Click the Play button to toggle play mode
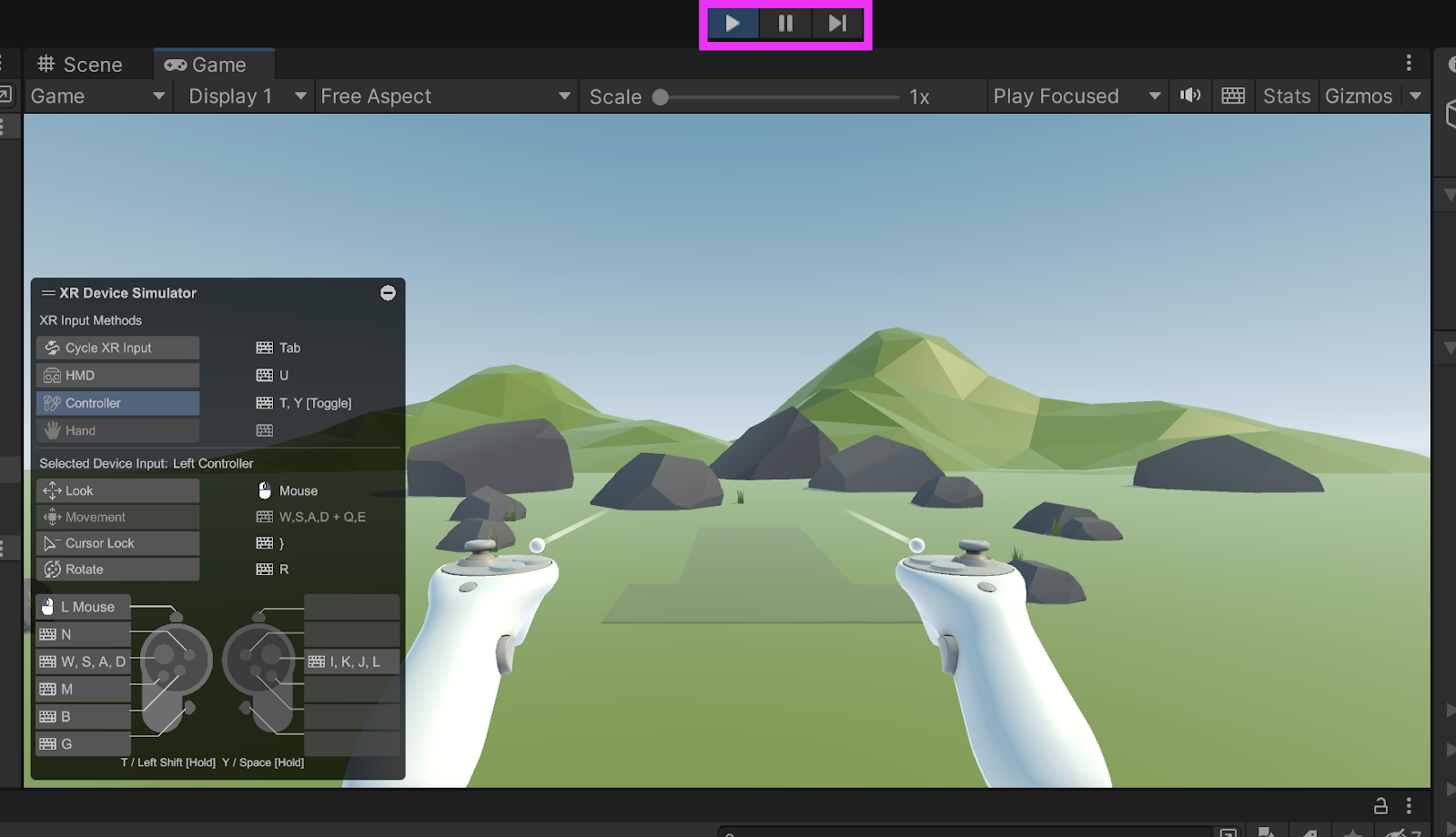The height and width of the screenshot is (837, 1456). pyautogui.click(x=733, y=24)
